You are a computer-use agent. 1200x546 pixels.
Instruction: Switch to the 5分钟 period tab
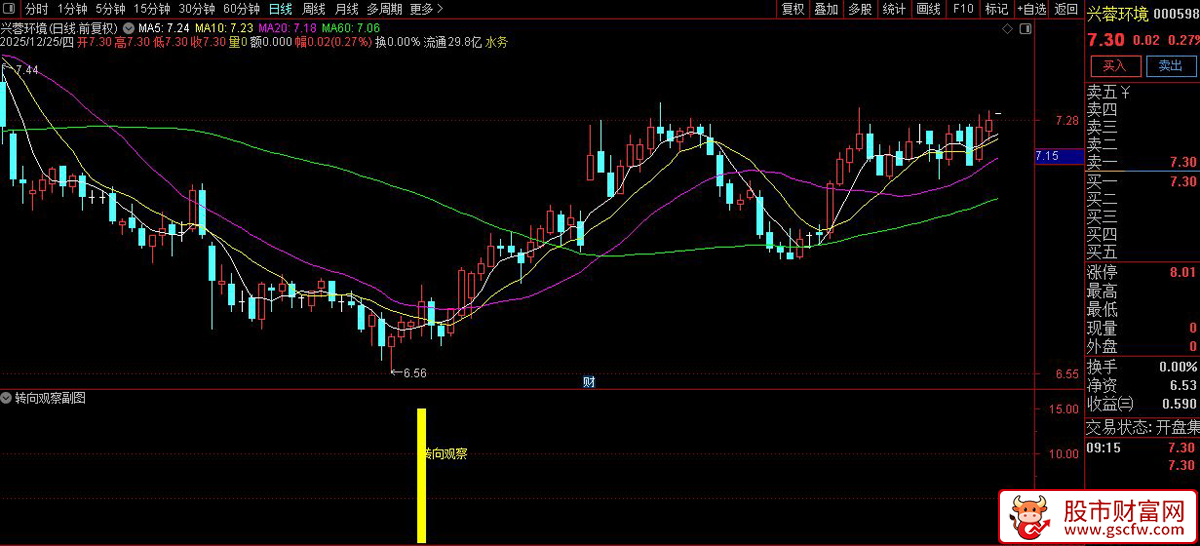[x=112, y=9]
